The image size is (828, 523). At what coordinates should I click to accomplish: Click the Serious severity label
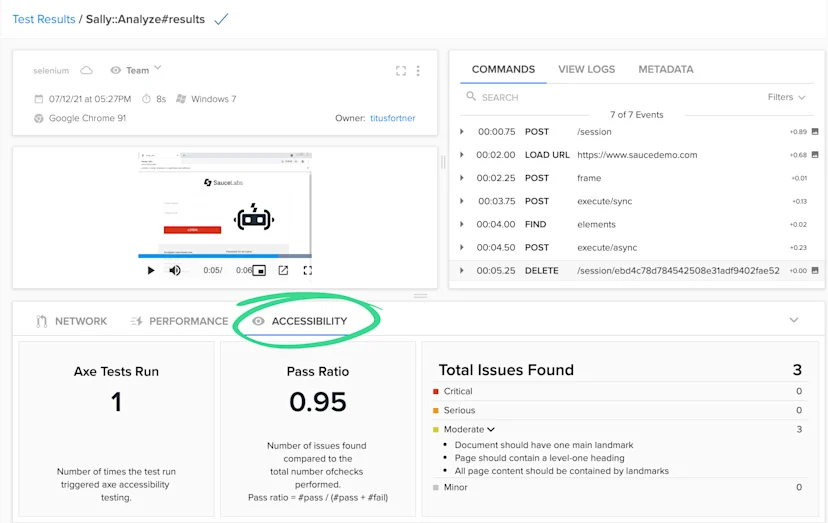459,410
